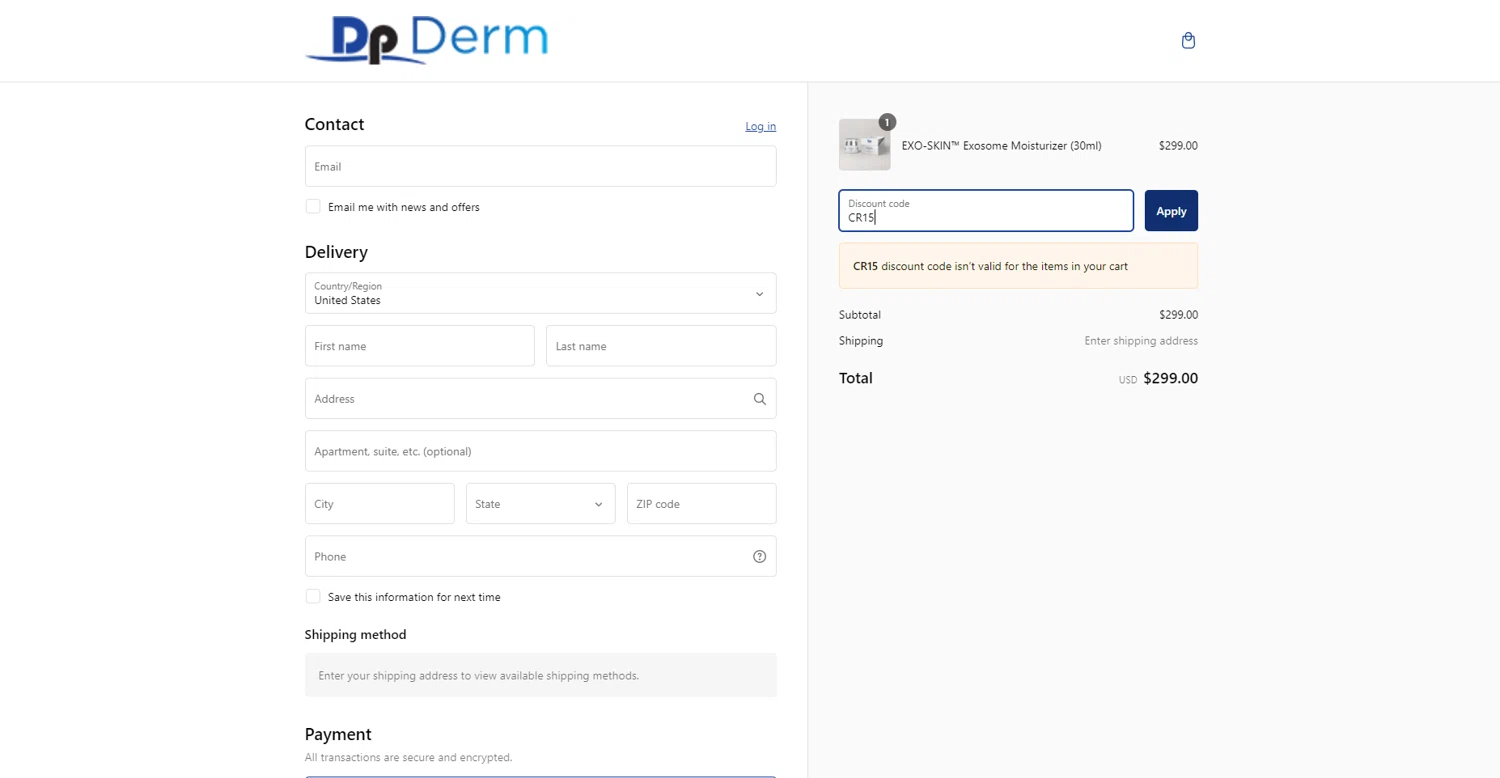Click the address search magnifier icon

click(x=760, y=399)
